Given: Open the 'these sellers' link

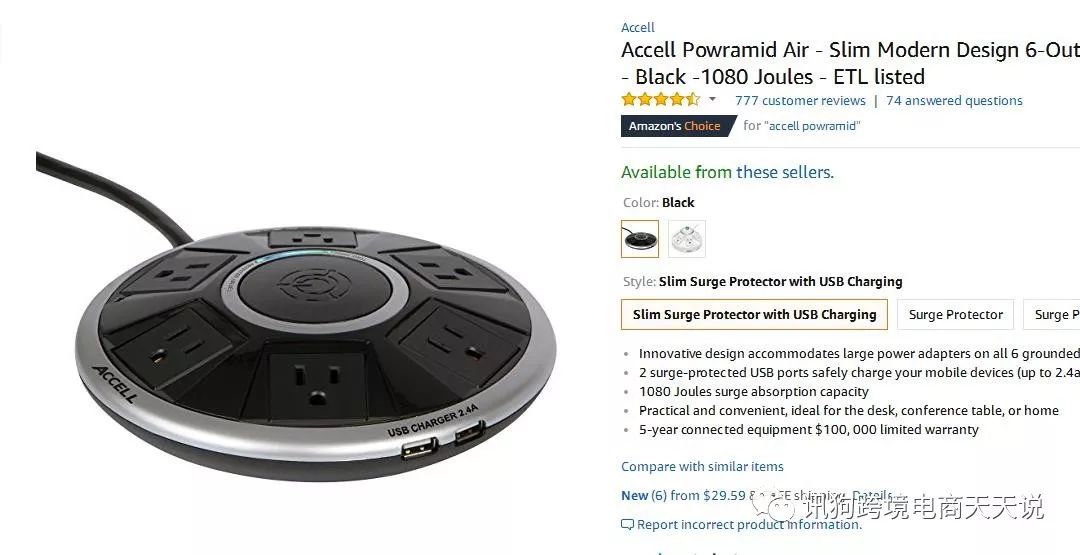Looking at the screenshot, I should pos(784,172).
